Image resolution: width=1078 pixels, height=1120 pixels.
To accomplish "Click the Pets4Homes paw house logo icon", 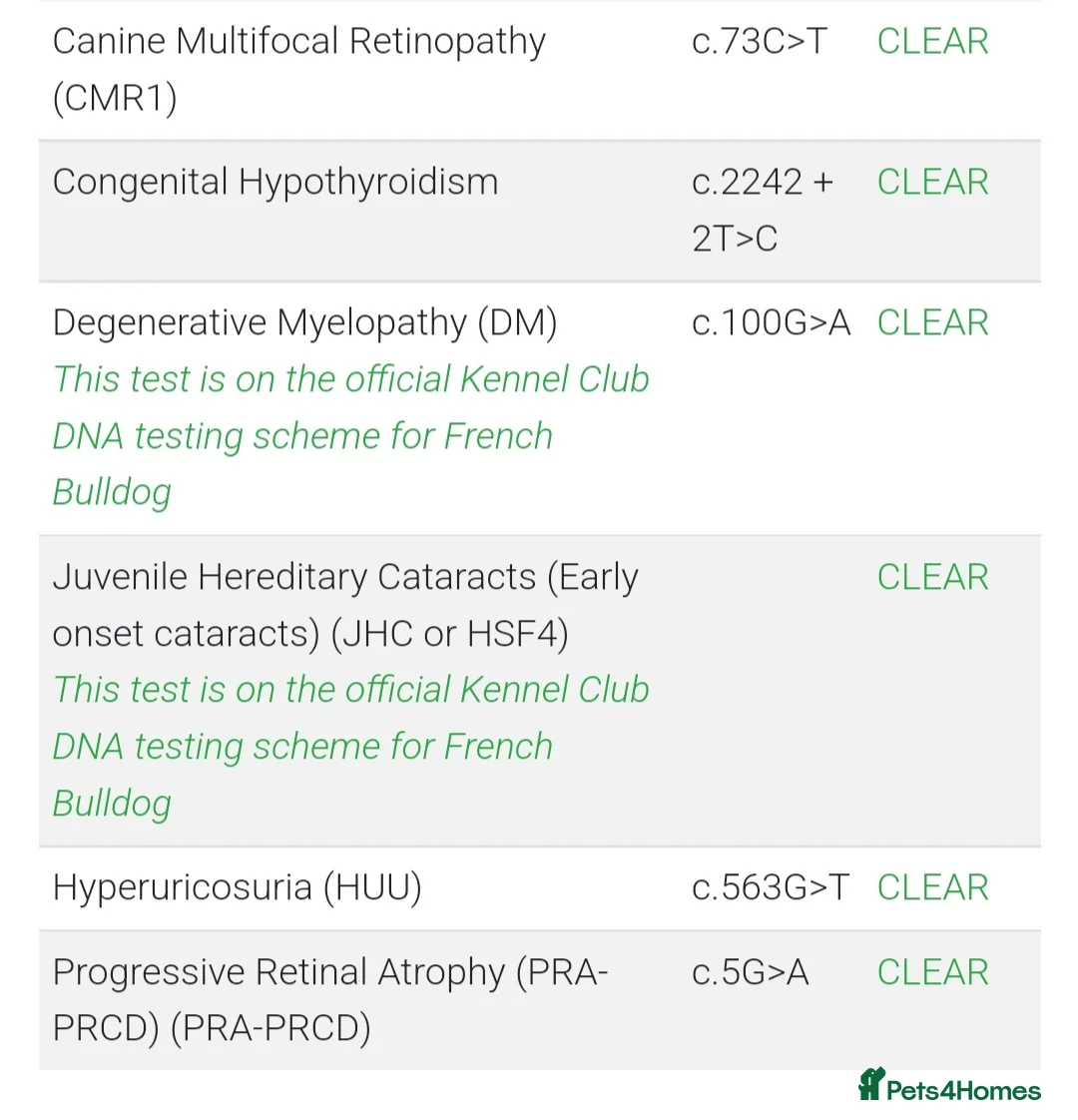I will (871, 1084).
